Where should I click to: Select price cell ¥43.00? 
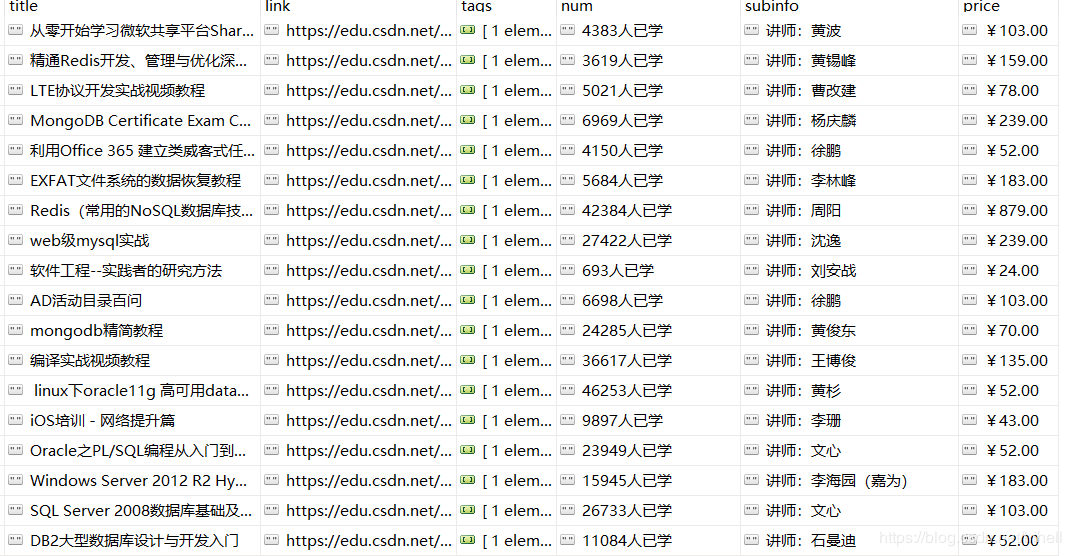coord(1010,421)
